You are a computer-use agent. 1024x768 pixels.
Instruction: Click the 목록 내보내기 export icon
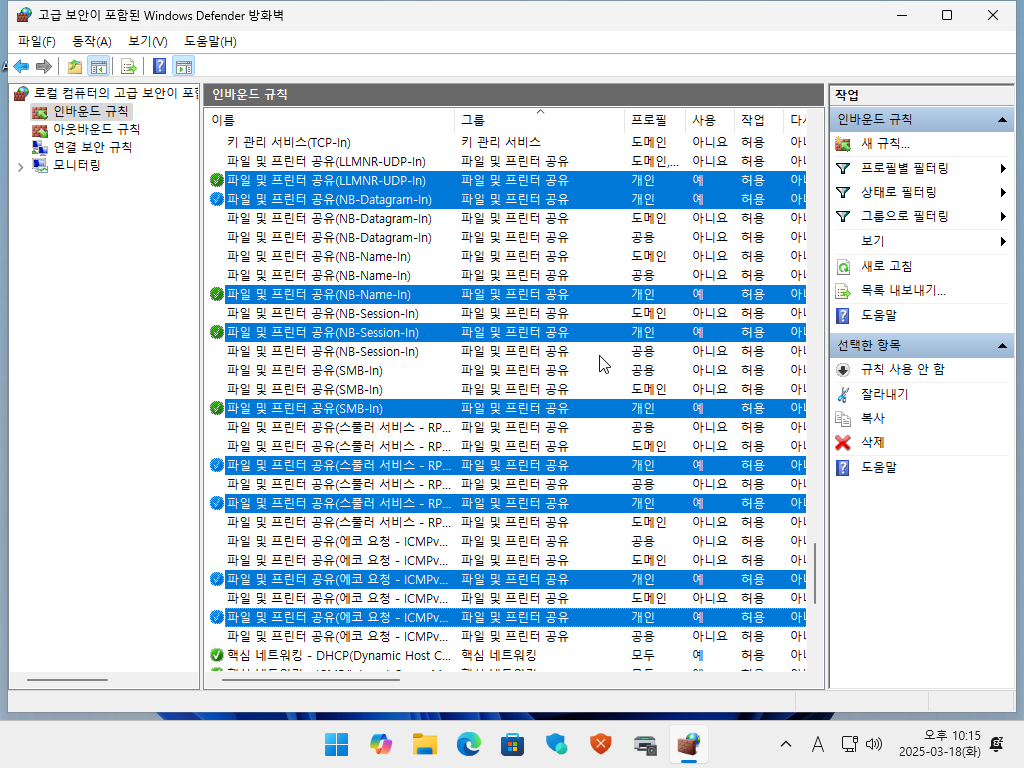point(843,291)
